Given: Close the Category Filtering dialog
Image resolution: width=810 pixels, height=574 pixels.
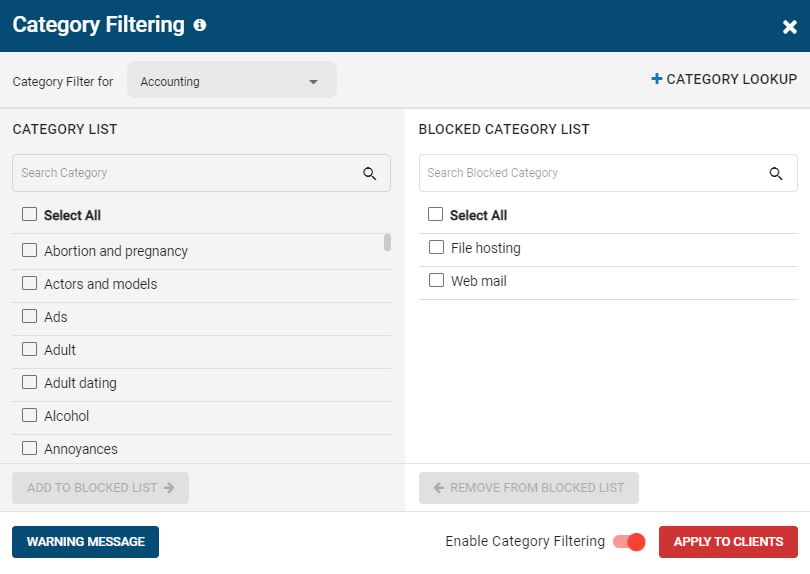Looking at the screenshot, I should click(789, 27).
